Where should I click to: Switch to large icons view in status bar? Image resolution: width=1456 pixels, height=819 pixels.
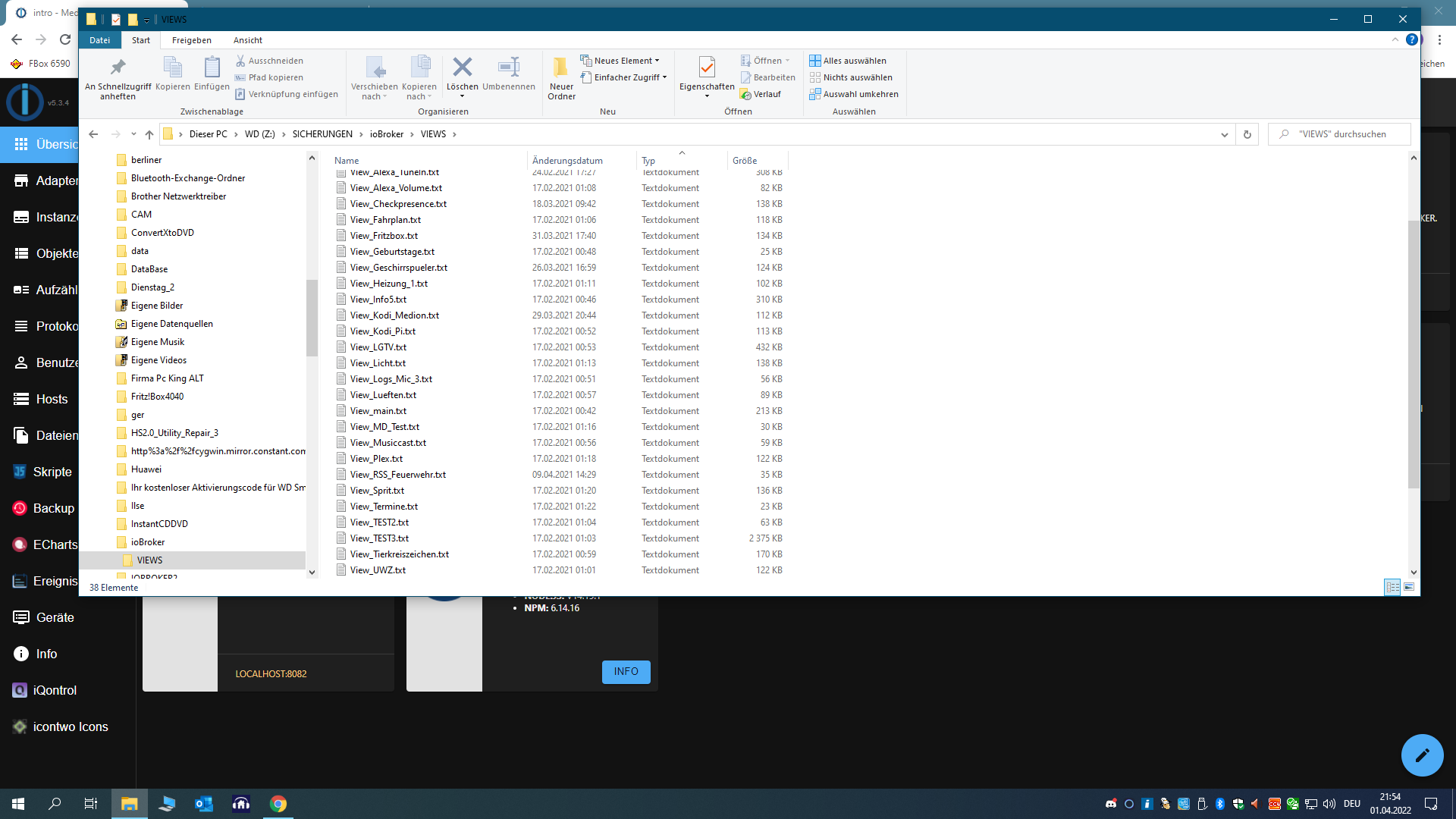pyautogui.click(x=1409, y=587)
